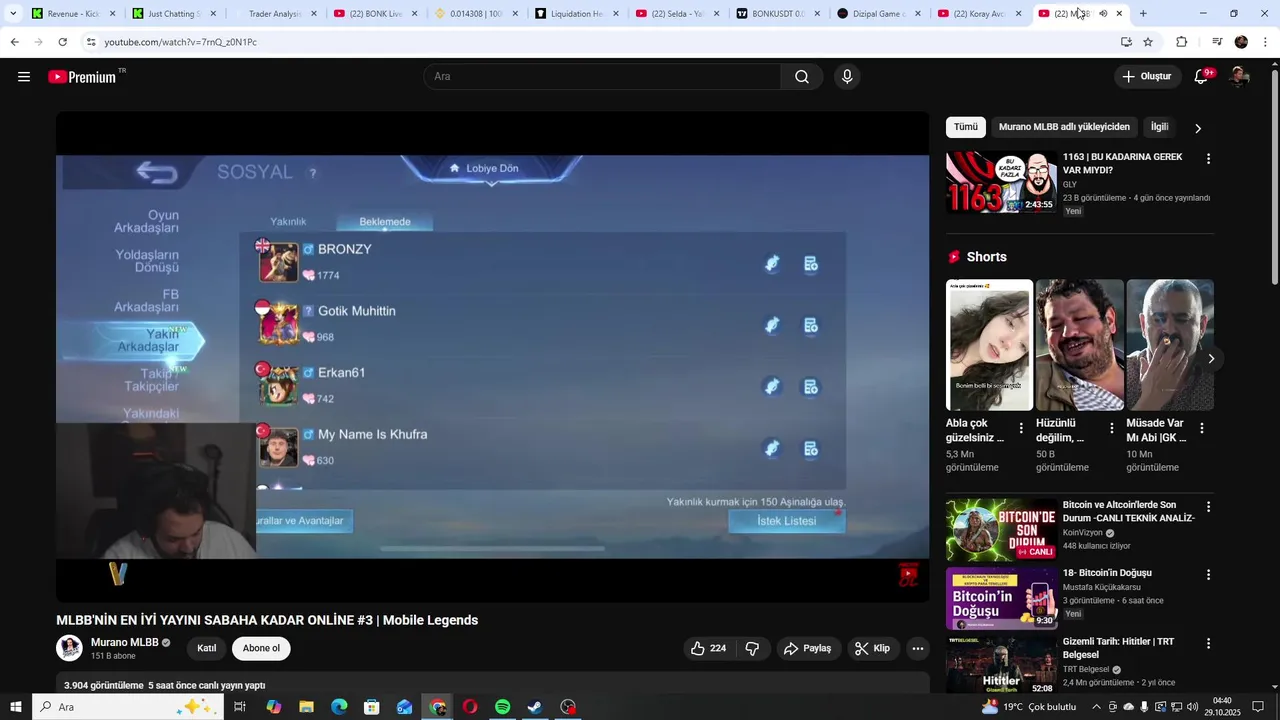This screenshot has height=720, width=1280.
Task: Go to the YouTube Premium home logo
Action: point(83,77)
